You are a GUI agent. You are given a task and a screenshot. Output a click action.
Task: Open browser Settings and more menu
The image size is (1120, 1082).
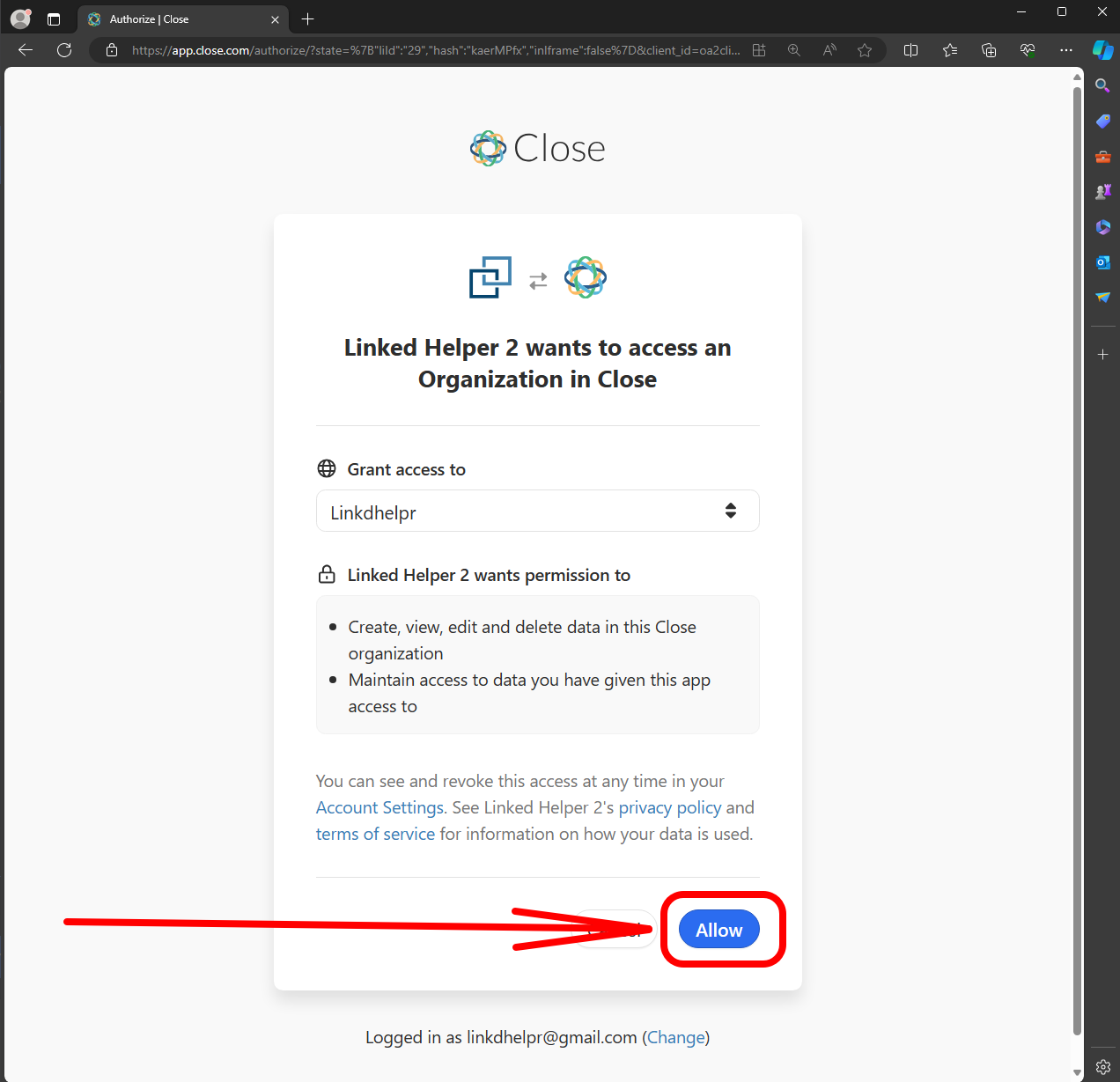[1066, 50]
